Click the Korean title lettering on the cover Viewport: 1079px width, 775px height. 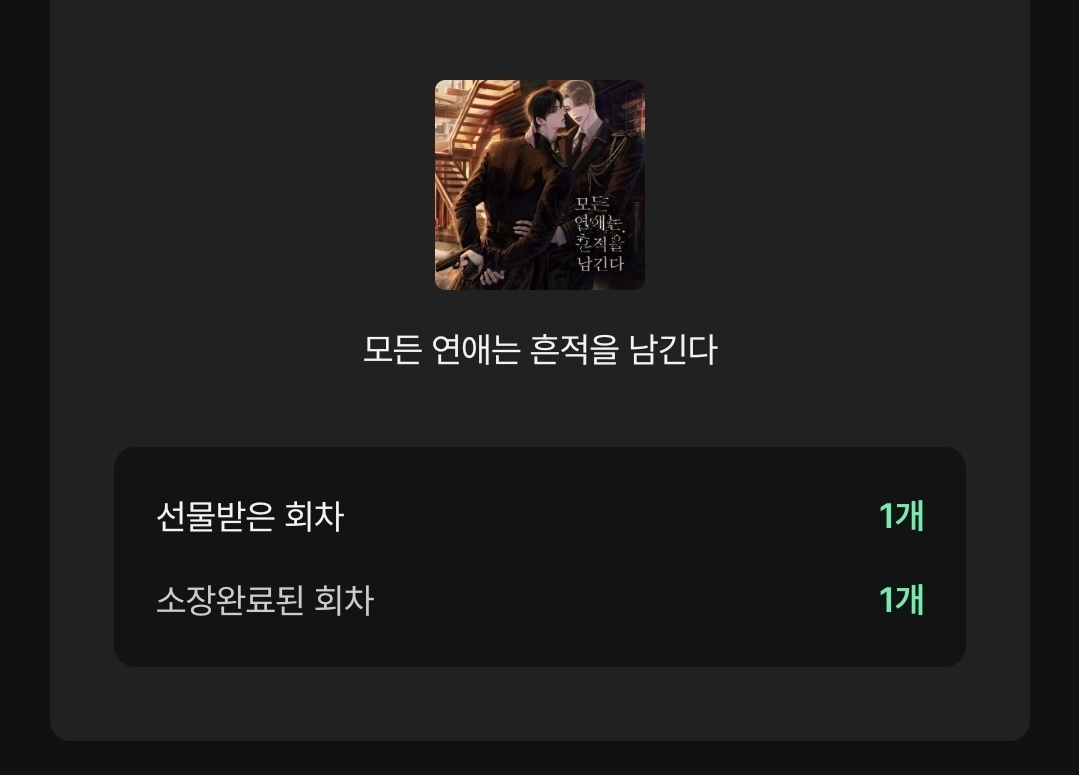click(599, 233)
